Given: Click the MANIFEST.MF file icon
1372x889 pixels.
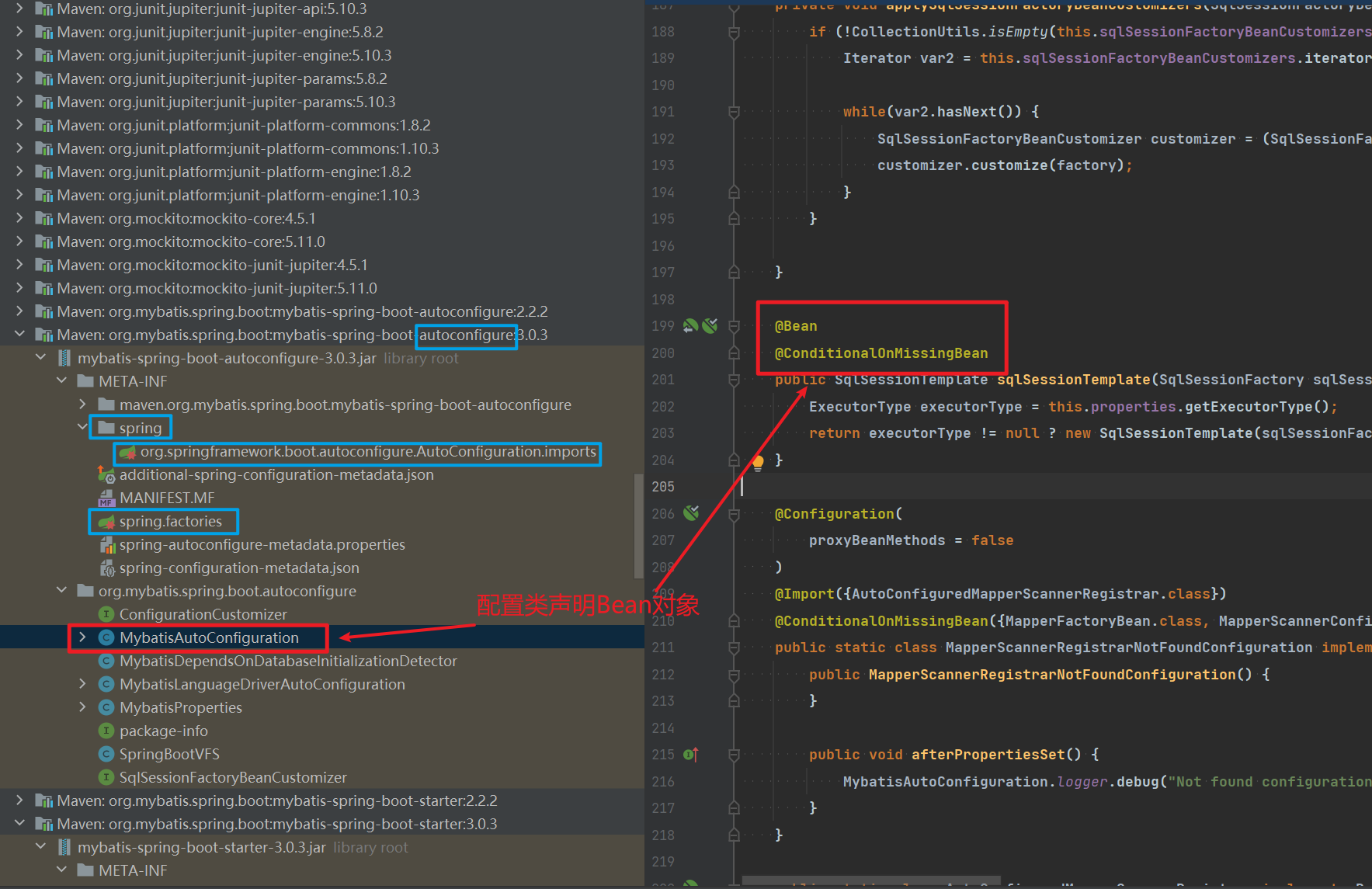Looking at the screenshot, I should click(107, 498).
